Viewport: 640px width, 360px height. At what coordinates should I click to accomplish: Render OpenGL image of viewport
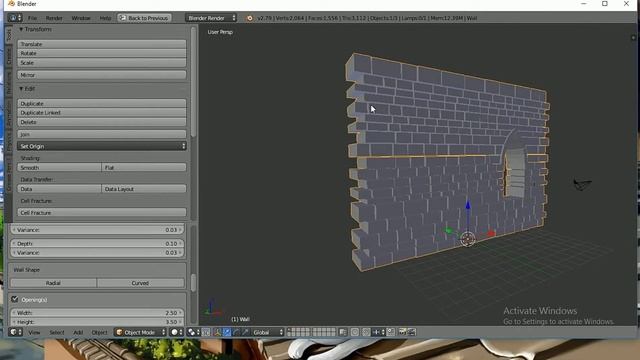tap(402, 332)
